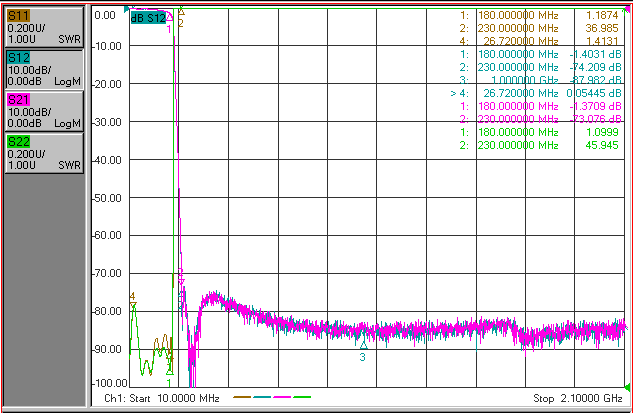Click S12 marker 2 readout -74.209 dB
The width and height of the screenshot is (633, 413).
pos(595,67)
